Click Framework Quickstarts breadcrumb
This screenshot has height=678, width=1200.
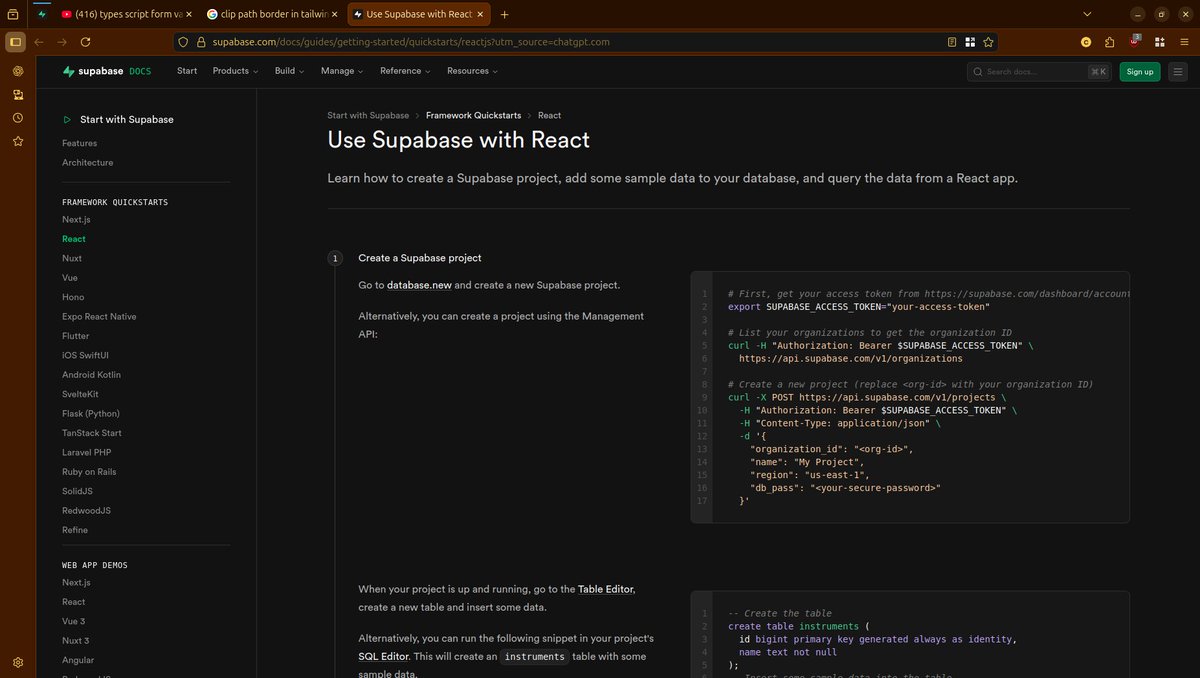(x=473, y=115)
